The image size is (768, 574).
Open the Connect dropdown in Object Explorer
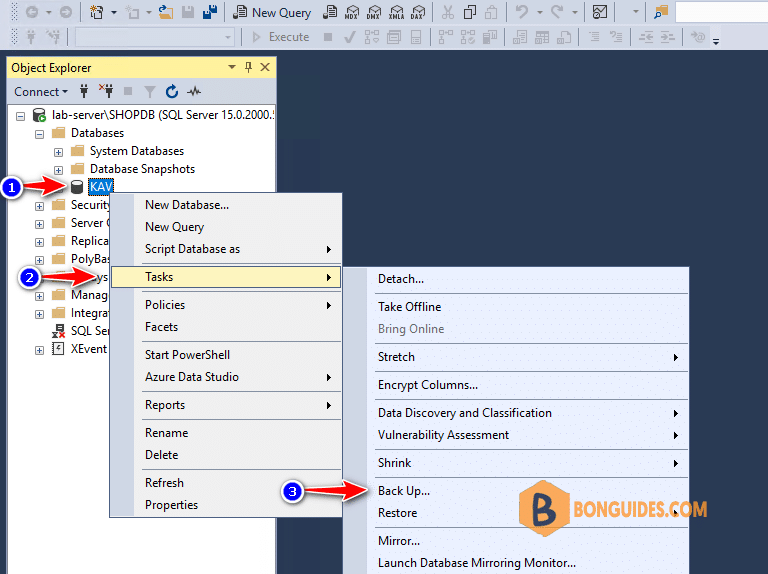tap(41, 92)
